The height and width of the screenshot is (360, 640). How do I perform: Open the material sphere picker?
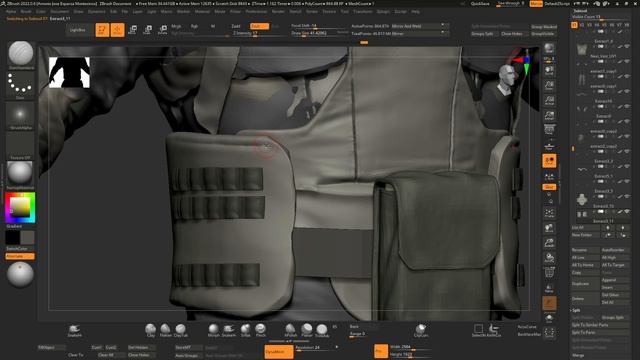coord(20,175)
